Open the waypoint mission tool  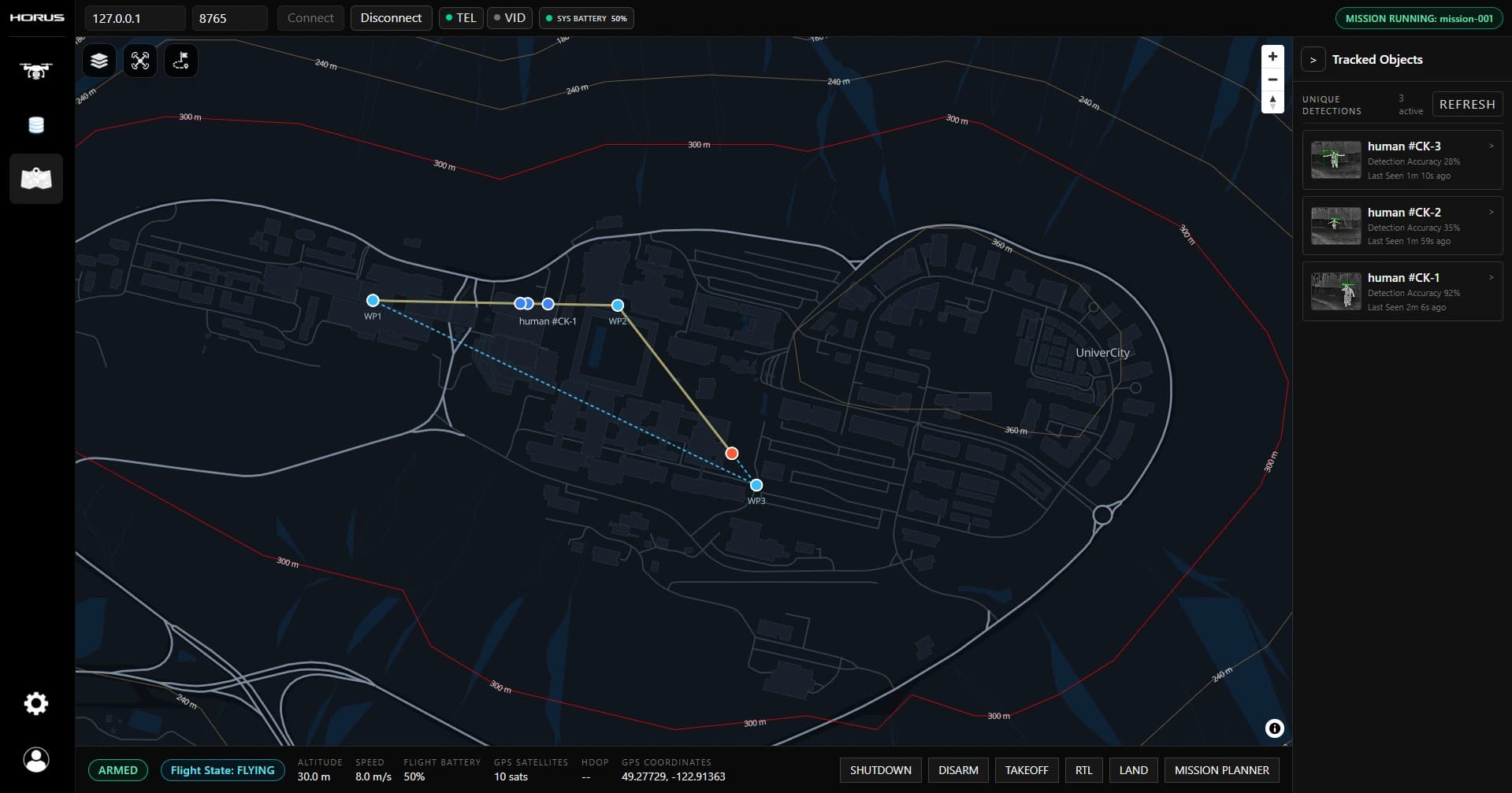pos(180,60)
